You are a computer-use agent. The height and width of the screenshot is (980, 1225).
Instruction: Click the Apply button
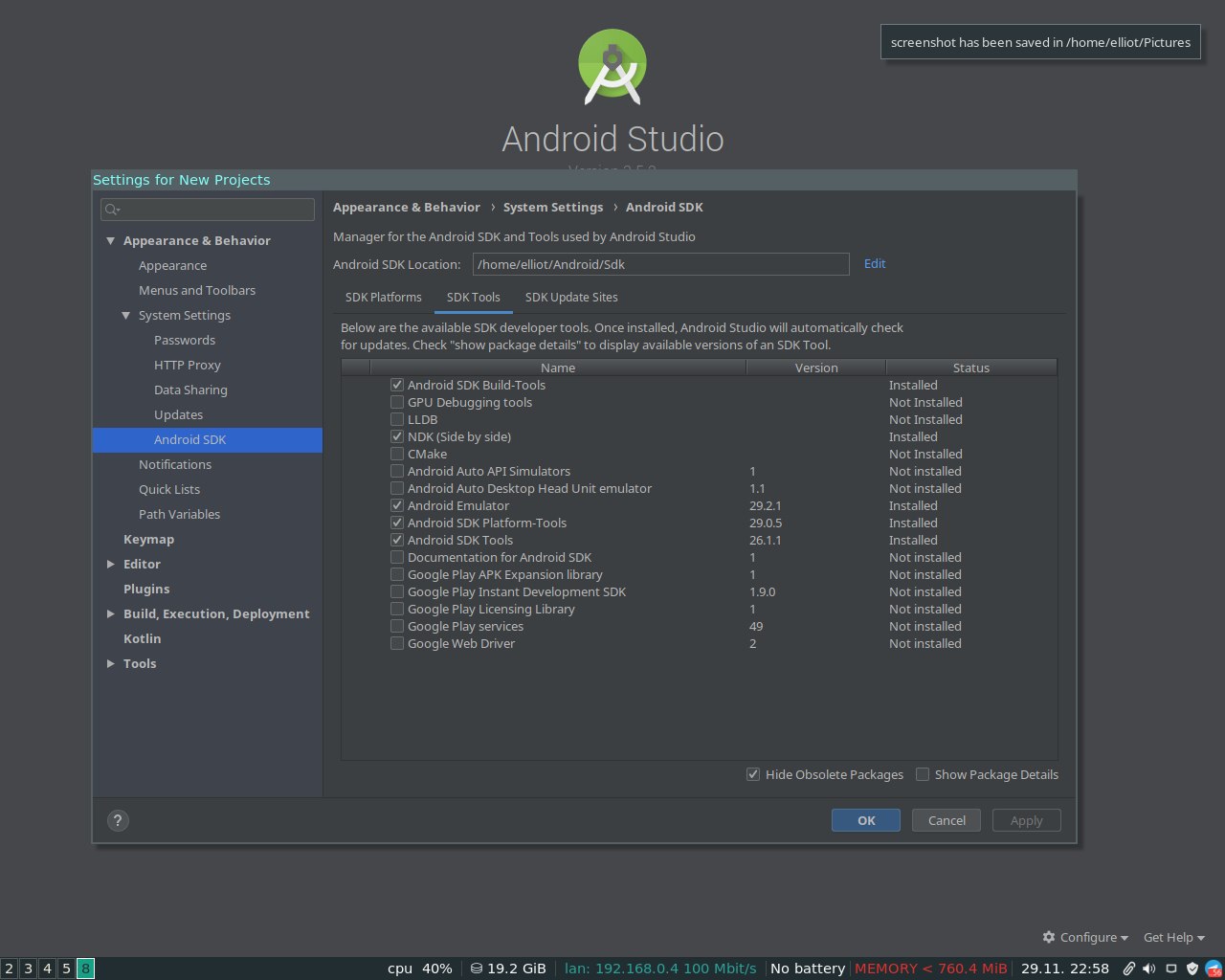coord(1027,820)
